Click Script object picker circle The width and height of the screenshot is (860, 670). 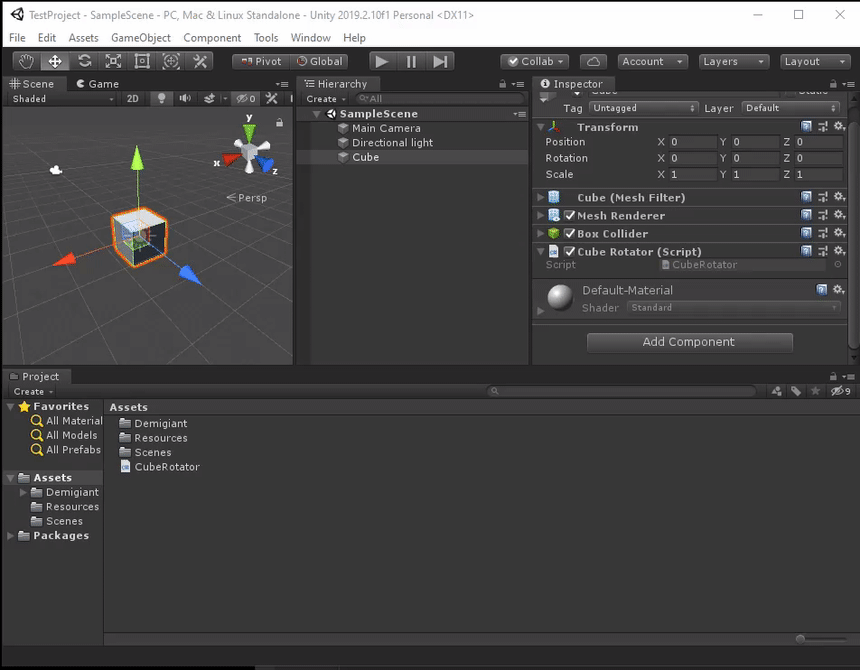pos(838,264)
